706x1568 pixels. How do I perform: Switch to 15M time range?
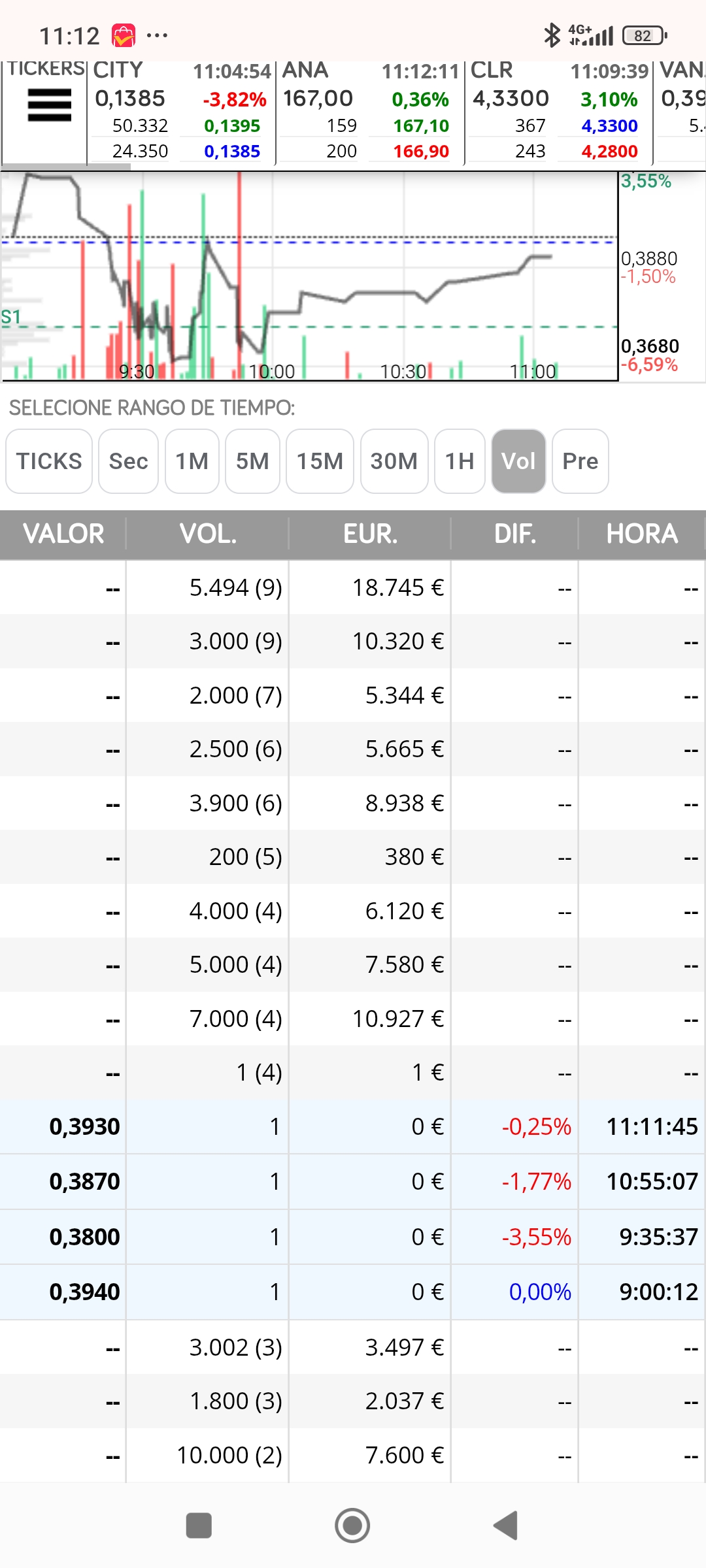(320, 461)
